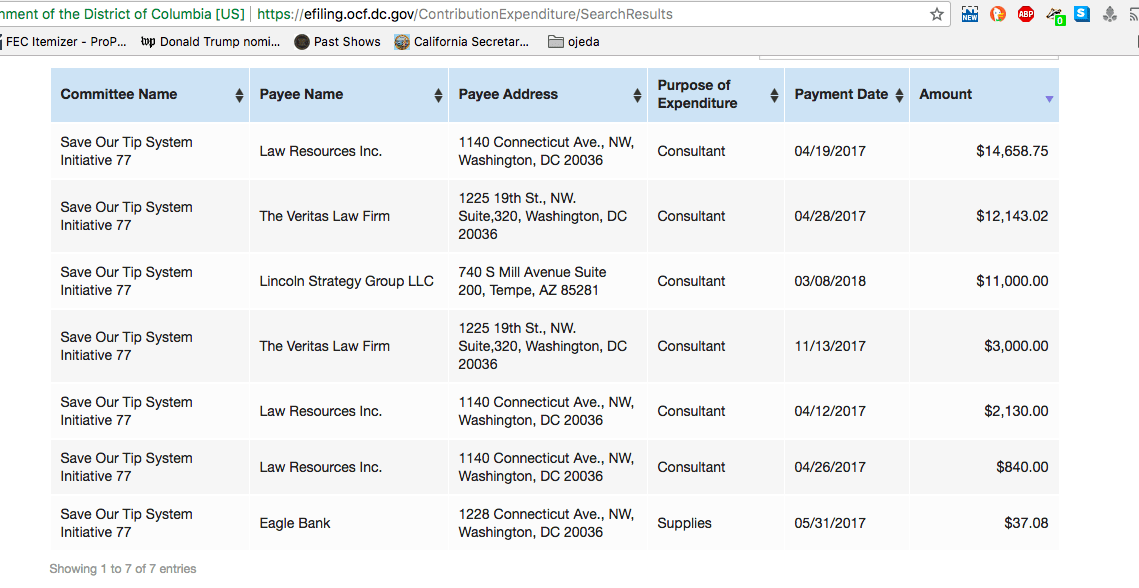Viewport: 1139px width, 588px height.
Task: Open the FEC Itemizer bookmark
Action: pyautogui.click(x=64, y=41)
